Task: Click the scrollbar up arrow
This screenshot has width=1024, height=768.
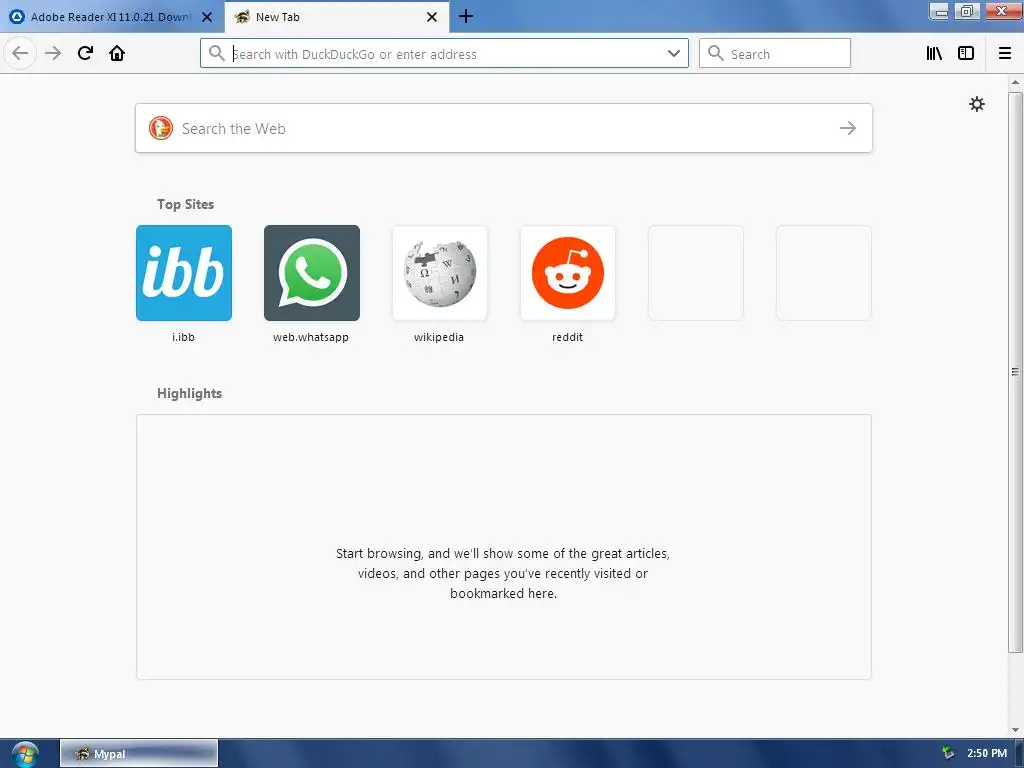Action: tap(1015, 82)
